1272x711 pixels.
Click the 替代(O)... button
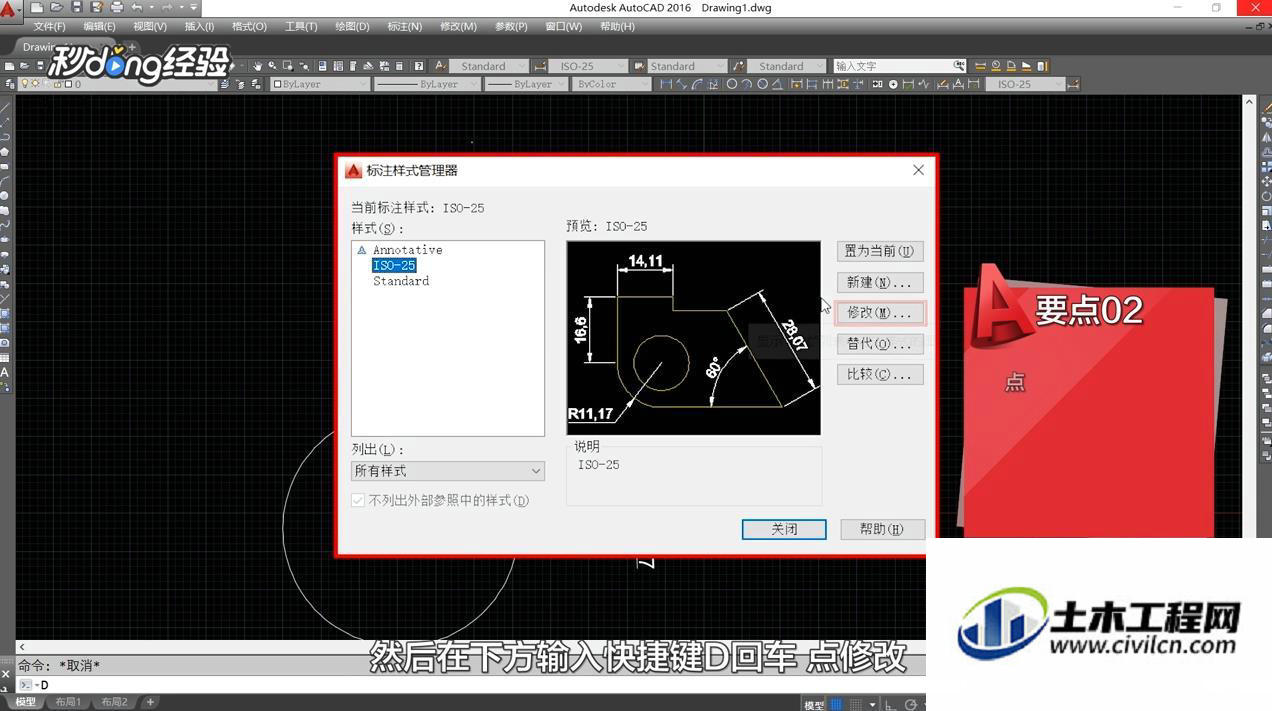[879, 344]
